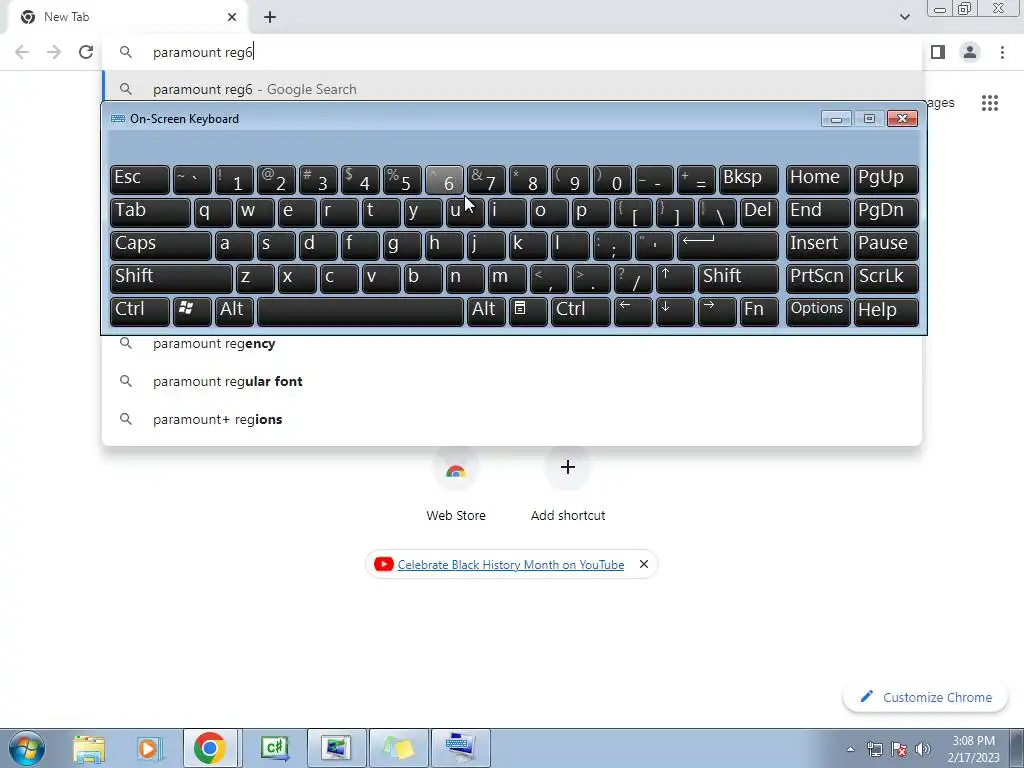This screenshot has height=768, width=1024.
Task: Tap the Insert key on On-Screen Keyboard
Action: click(818, 245)
